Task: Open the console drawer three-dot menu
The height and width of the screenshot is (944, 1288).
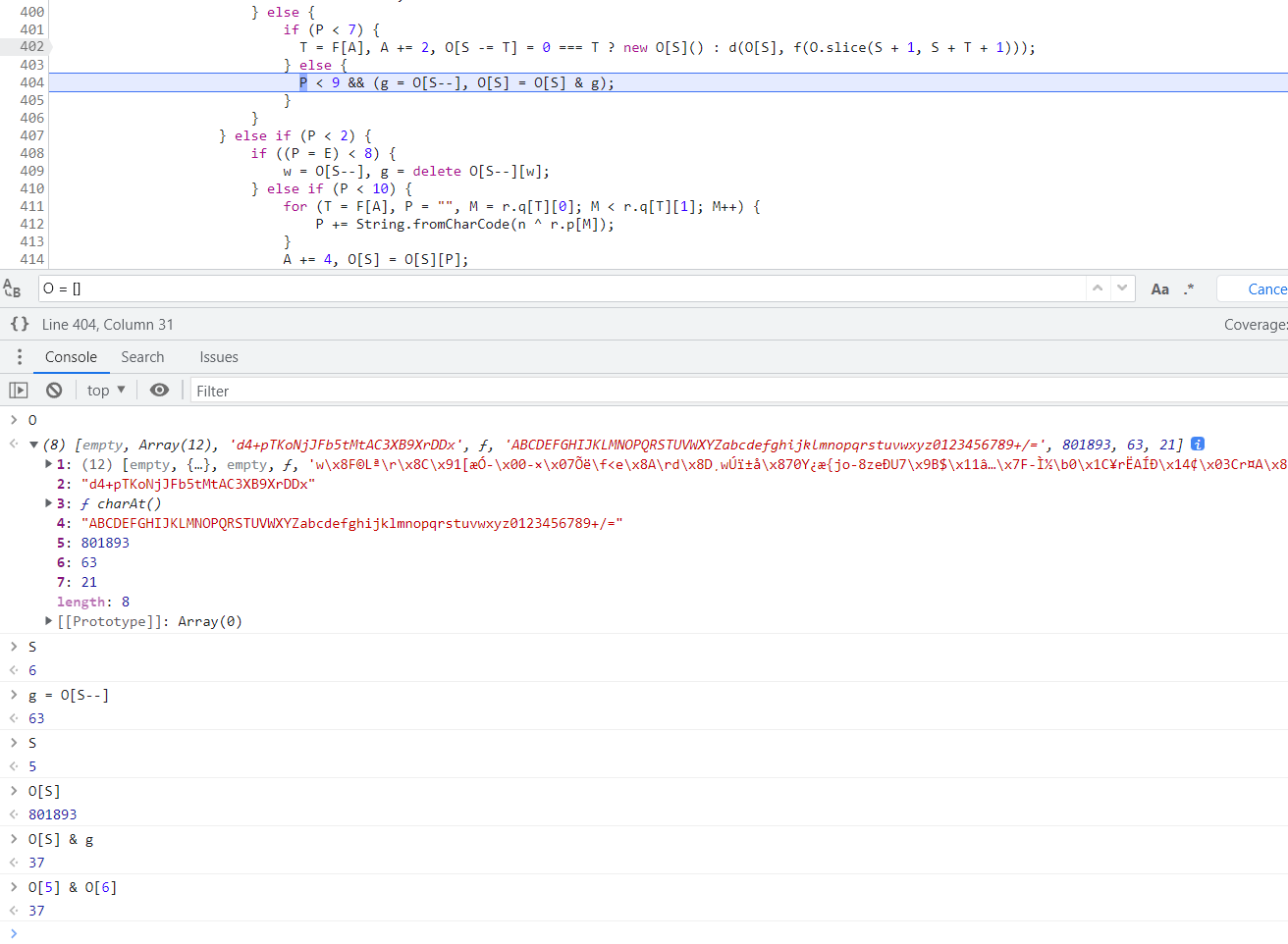Action: pos(20,357)
